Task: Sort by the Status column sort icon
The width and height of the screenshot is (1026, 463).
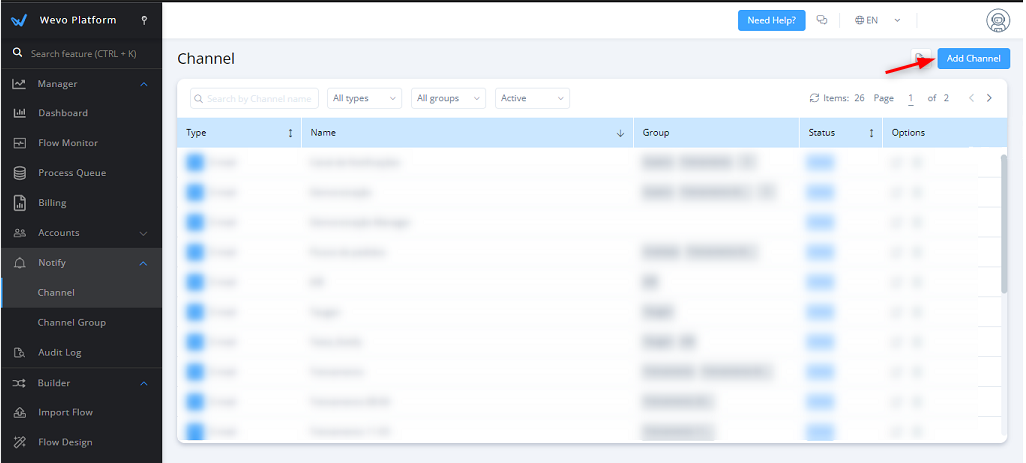Action: (872, 133)
